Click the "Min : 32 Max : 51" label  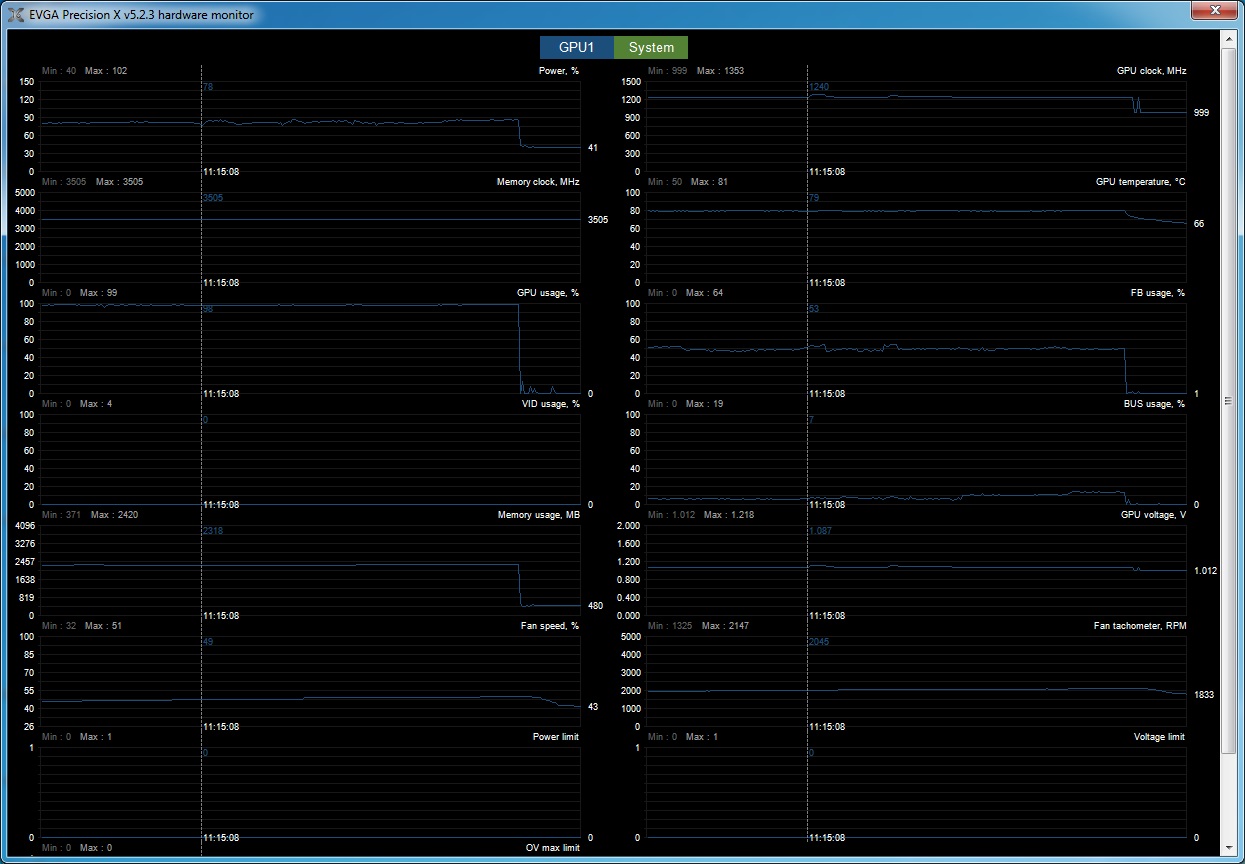82,626
